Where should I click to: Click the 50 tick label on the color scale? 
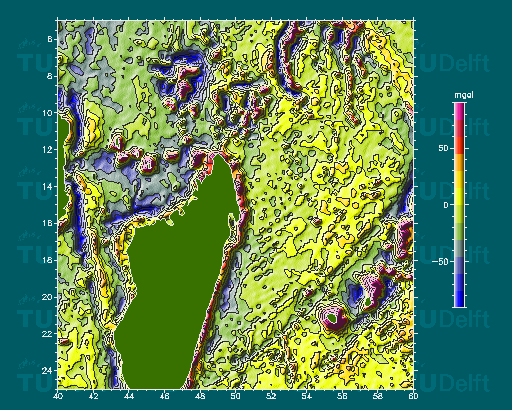[x=444, y=148]
